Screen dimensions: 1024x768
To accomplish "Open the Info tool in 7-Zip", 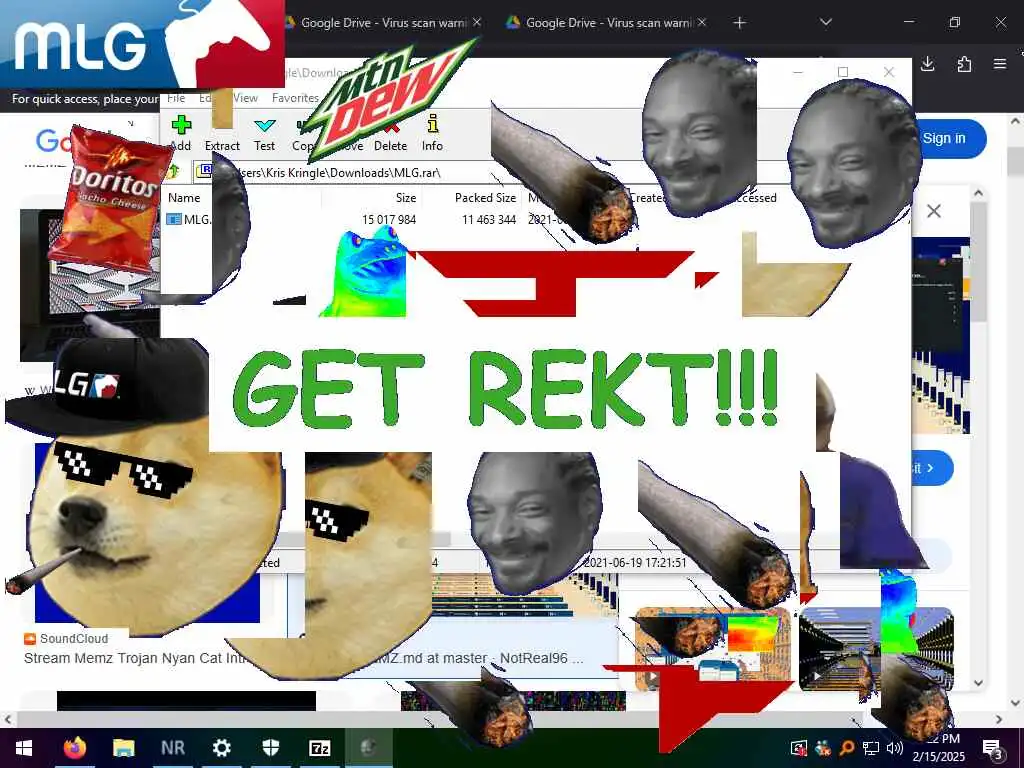I will 432,133.
